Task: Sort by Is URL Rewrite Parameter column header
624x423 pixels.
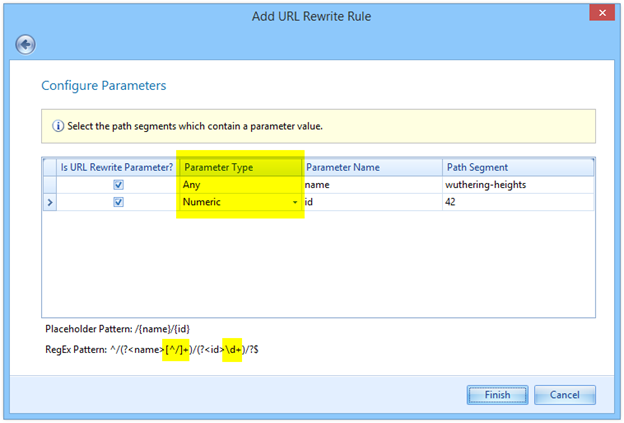Action: (x=117, y=168)
